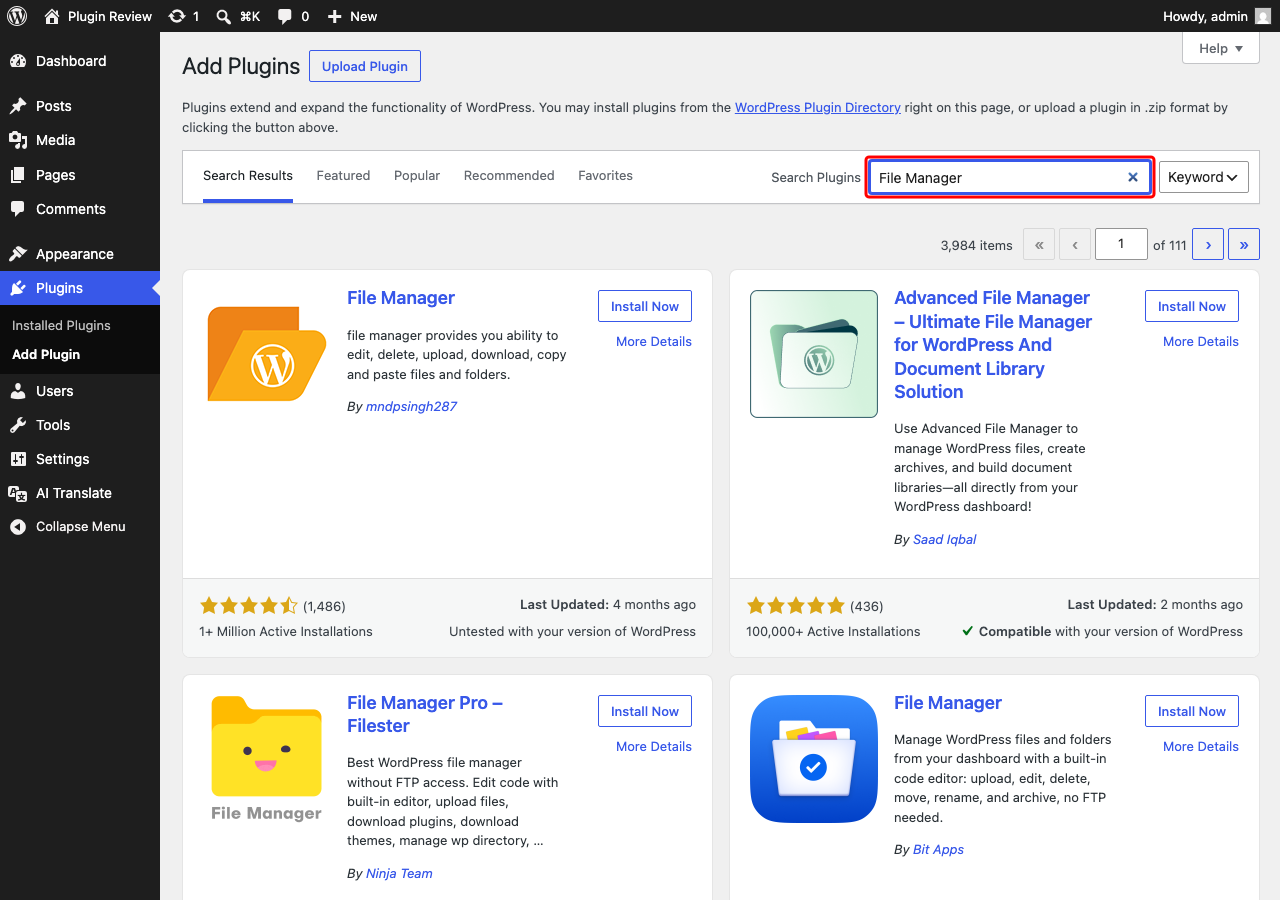Click the orange File Manager plugin icon

tap(267, 353)
